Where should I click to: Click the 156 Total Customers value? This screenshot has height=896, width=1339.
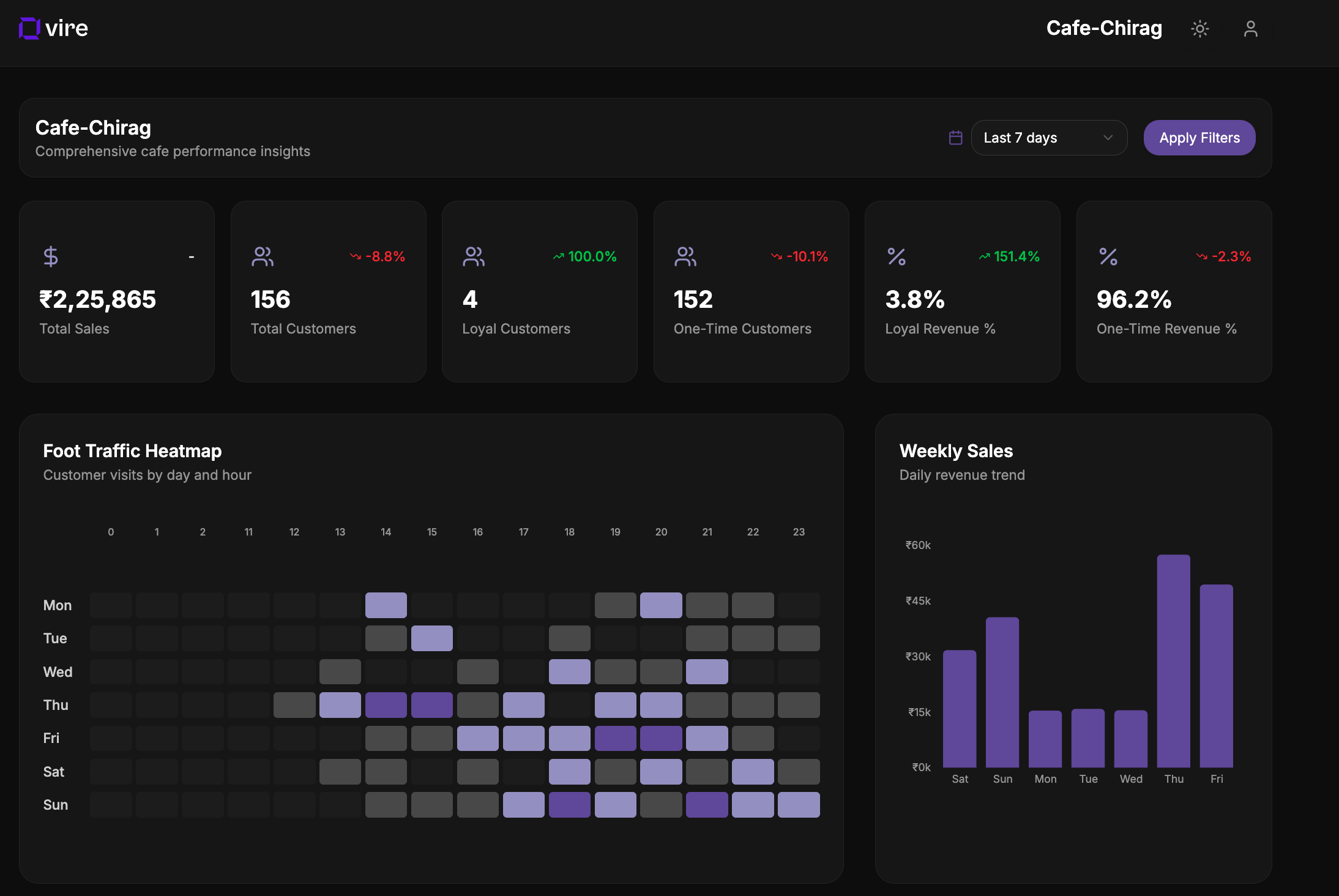tap(270, 299)
